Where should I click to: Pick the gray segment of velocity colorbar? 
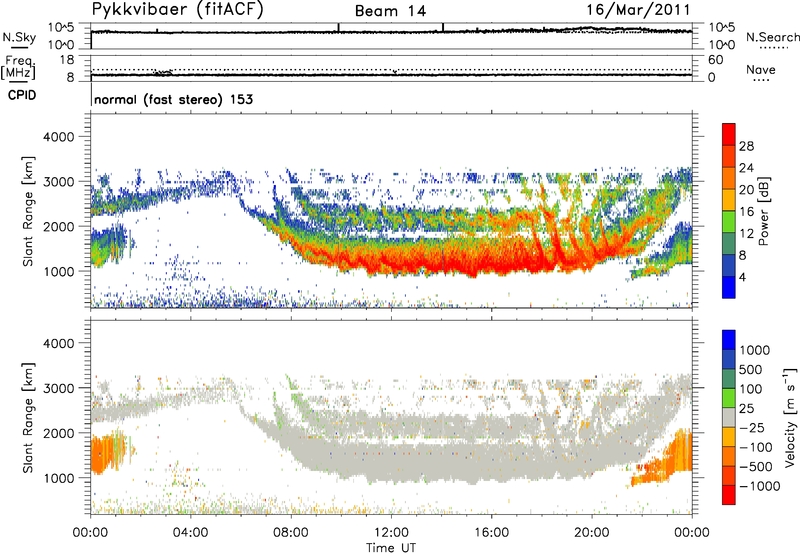(729, 417)
